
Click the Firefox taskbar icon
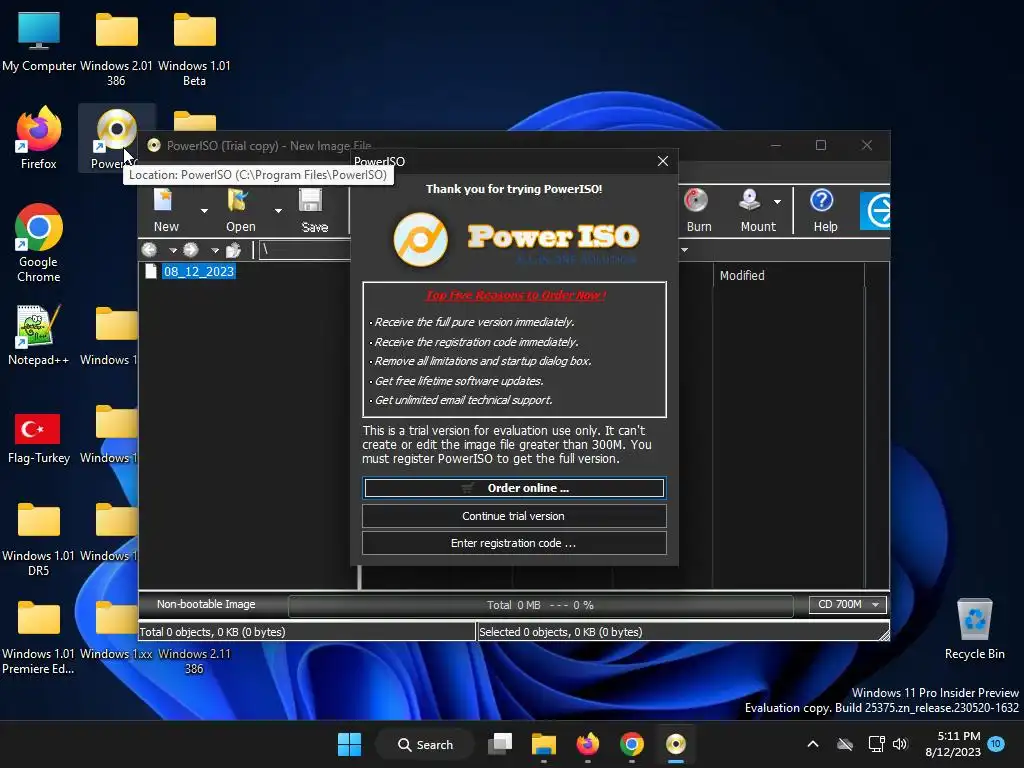click(x=588, y=744)
